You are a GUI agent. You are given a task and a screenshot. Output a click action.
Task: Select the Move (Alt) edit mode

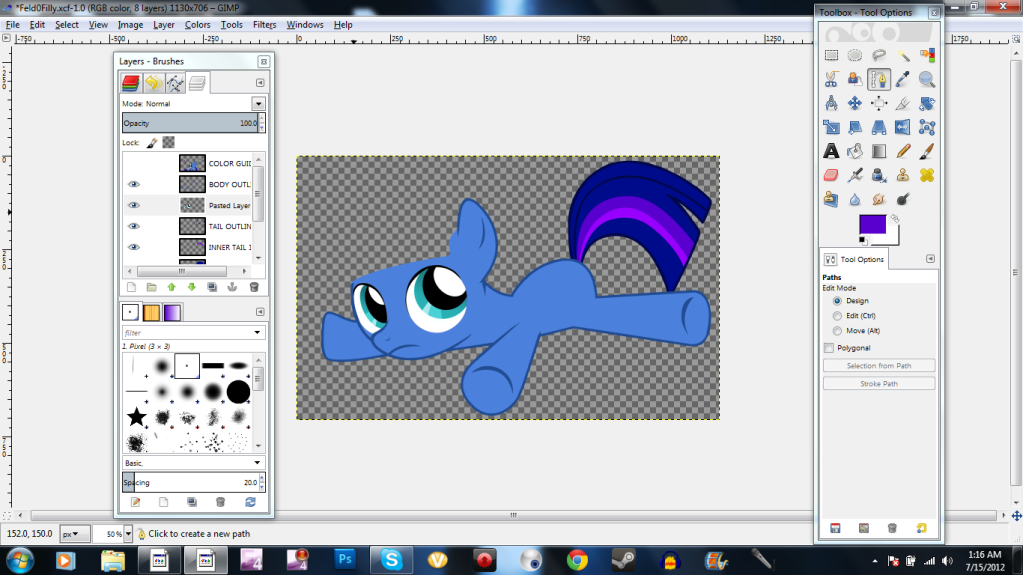(837, 331)
